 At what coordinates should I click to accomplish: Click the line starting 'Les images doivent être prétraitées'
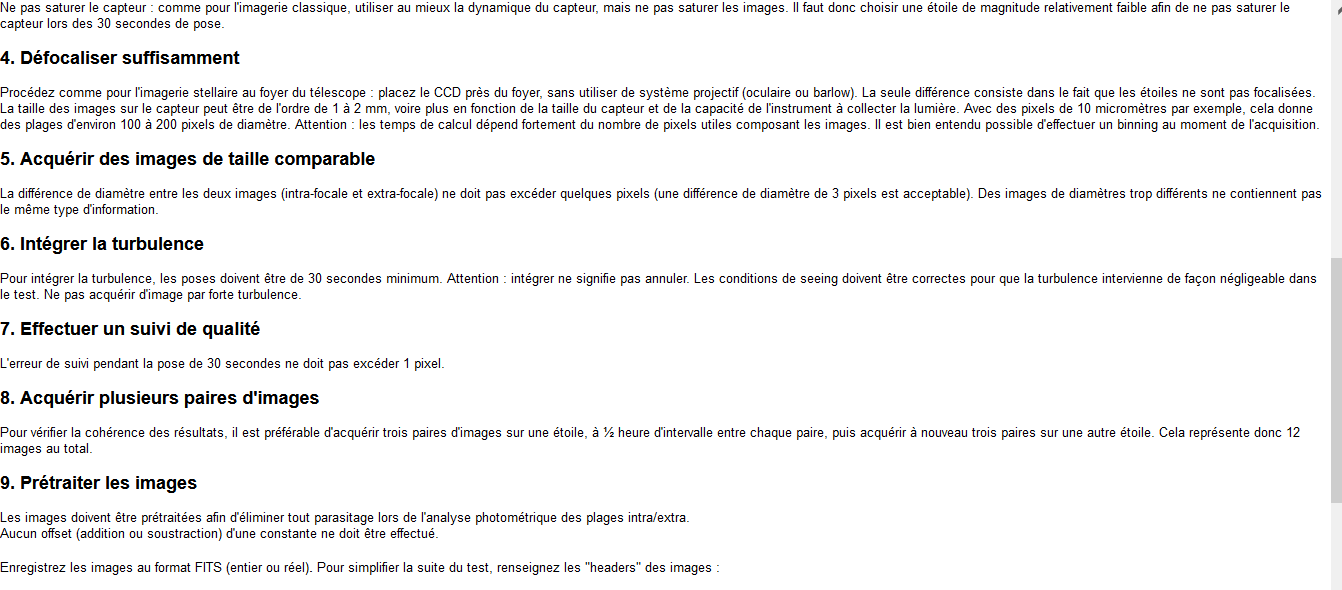(345, 517)
